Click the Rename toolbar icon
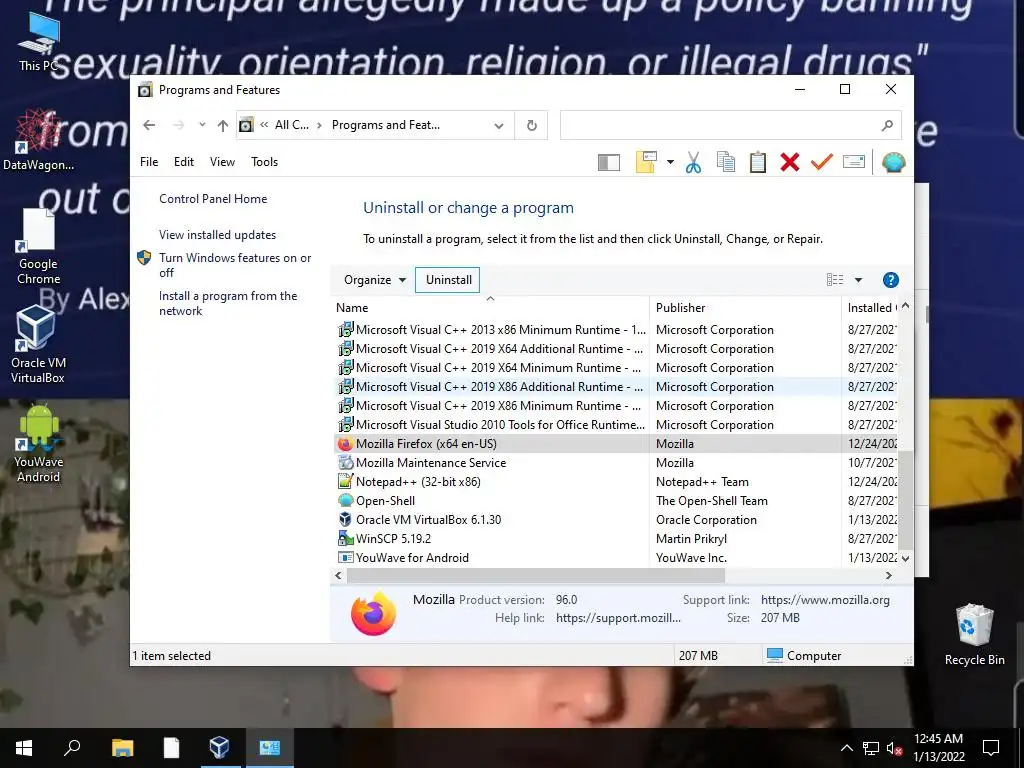This screenshot has height=768, width=1024. click(x=854, y=162)
